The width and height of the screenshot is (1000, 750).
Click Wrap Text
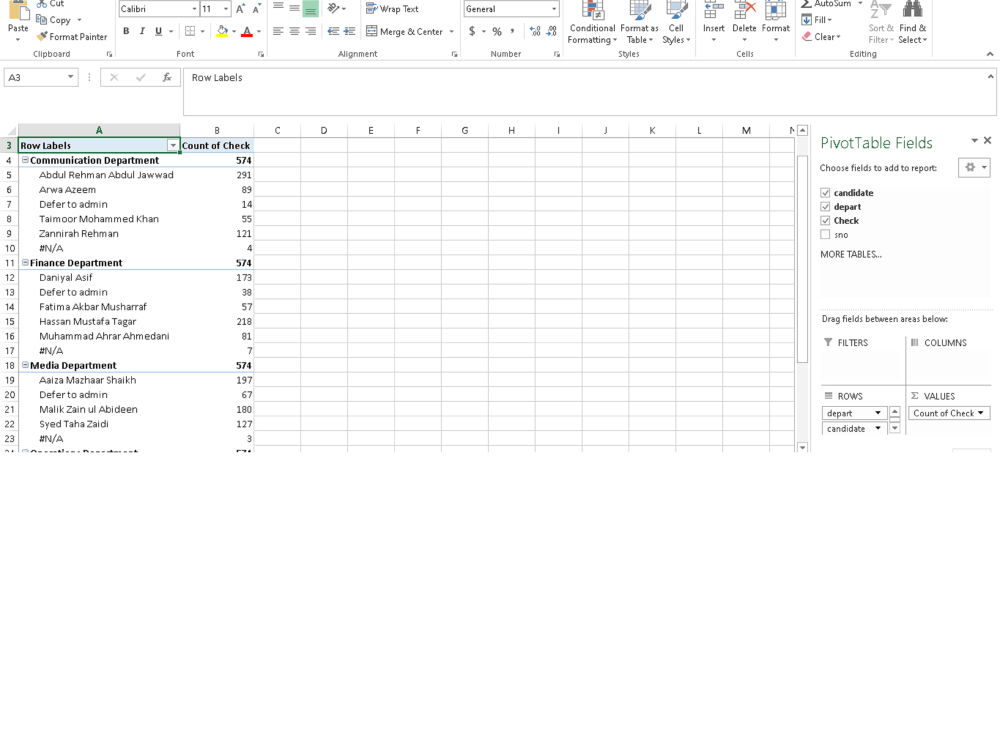(392, 9)
